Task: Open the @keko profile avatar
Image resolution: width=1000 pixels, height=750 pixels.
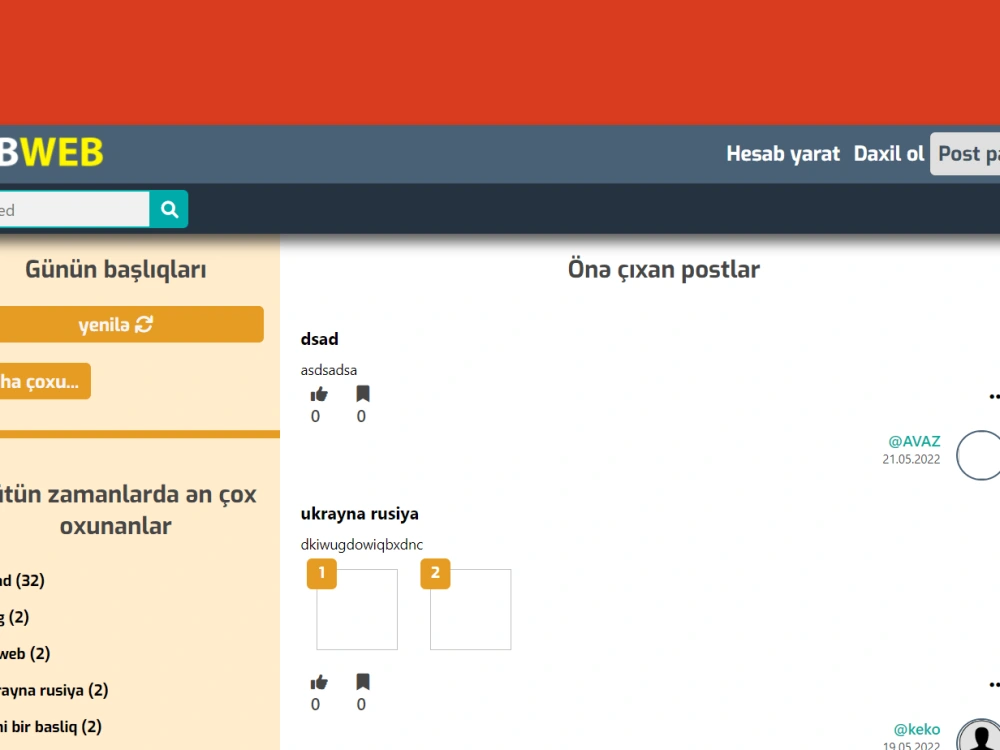Action: 978,735
